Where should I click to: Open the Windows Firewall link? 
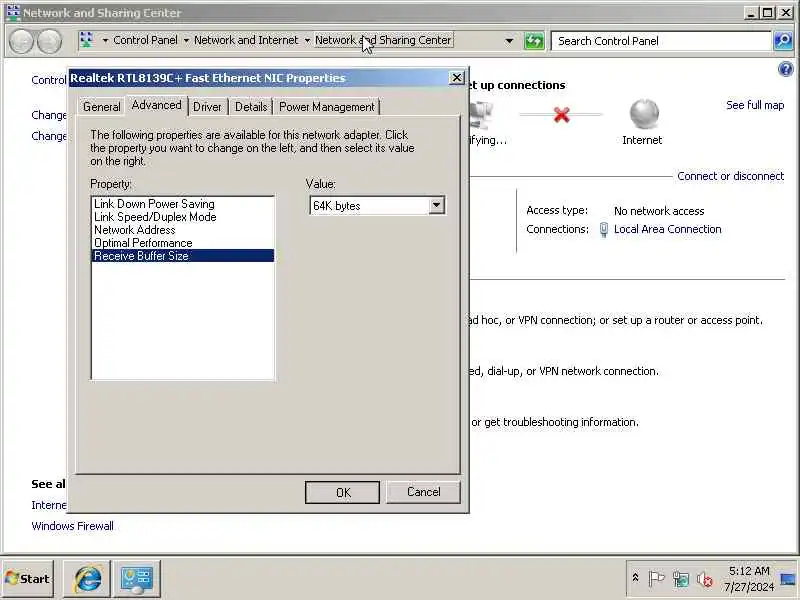(72, 526)
